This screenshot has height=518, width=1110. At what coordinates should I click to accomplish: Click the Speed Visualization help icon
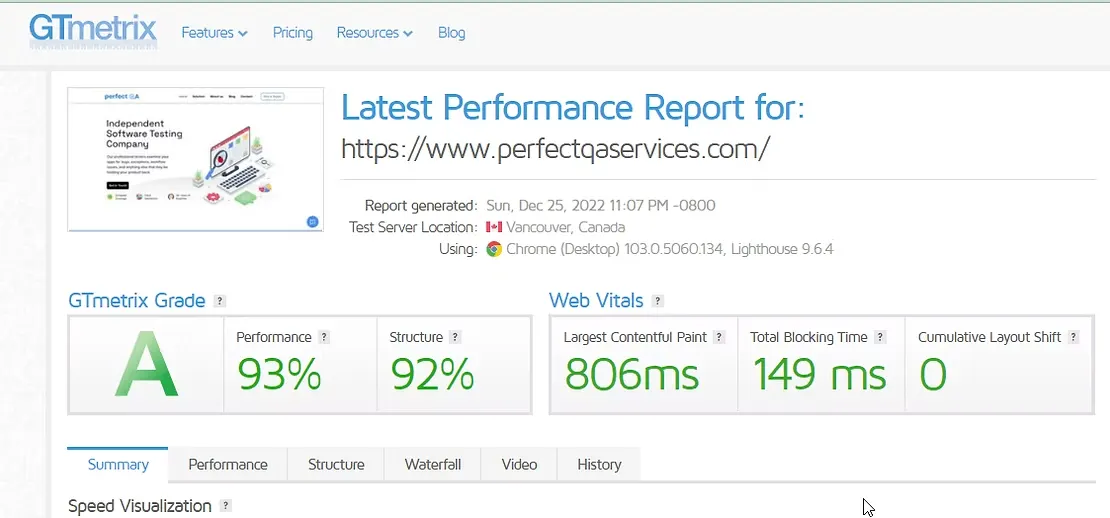click(x=226, y=506)
